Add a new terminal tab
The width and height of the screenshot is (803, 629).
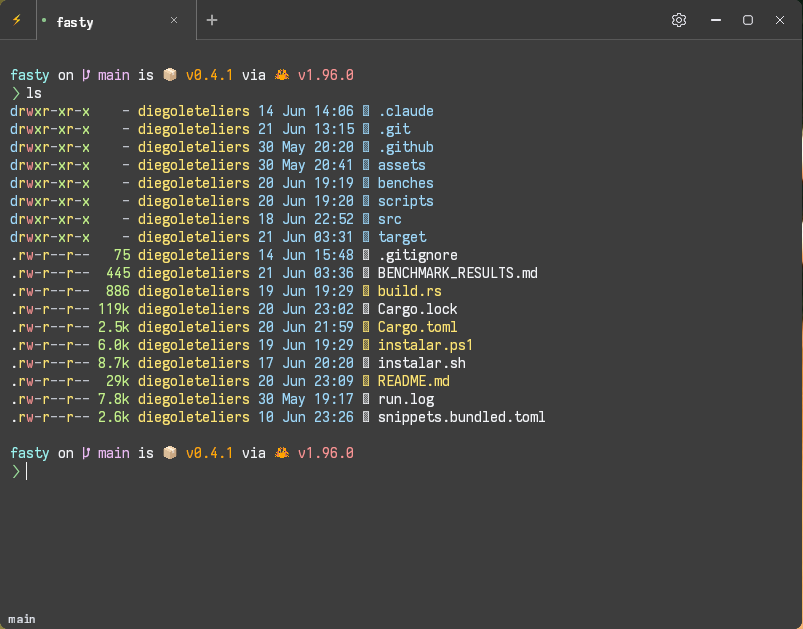pyautogui.click(x=212, y=20)
